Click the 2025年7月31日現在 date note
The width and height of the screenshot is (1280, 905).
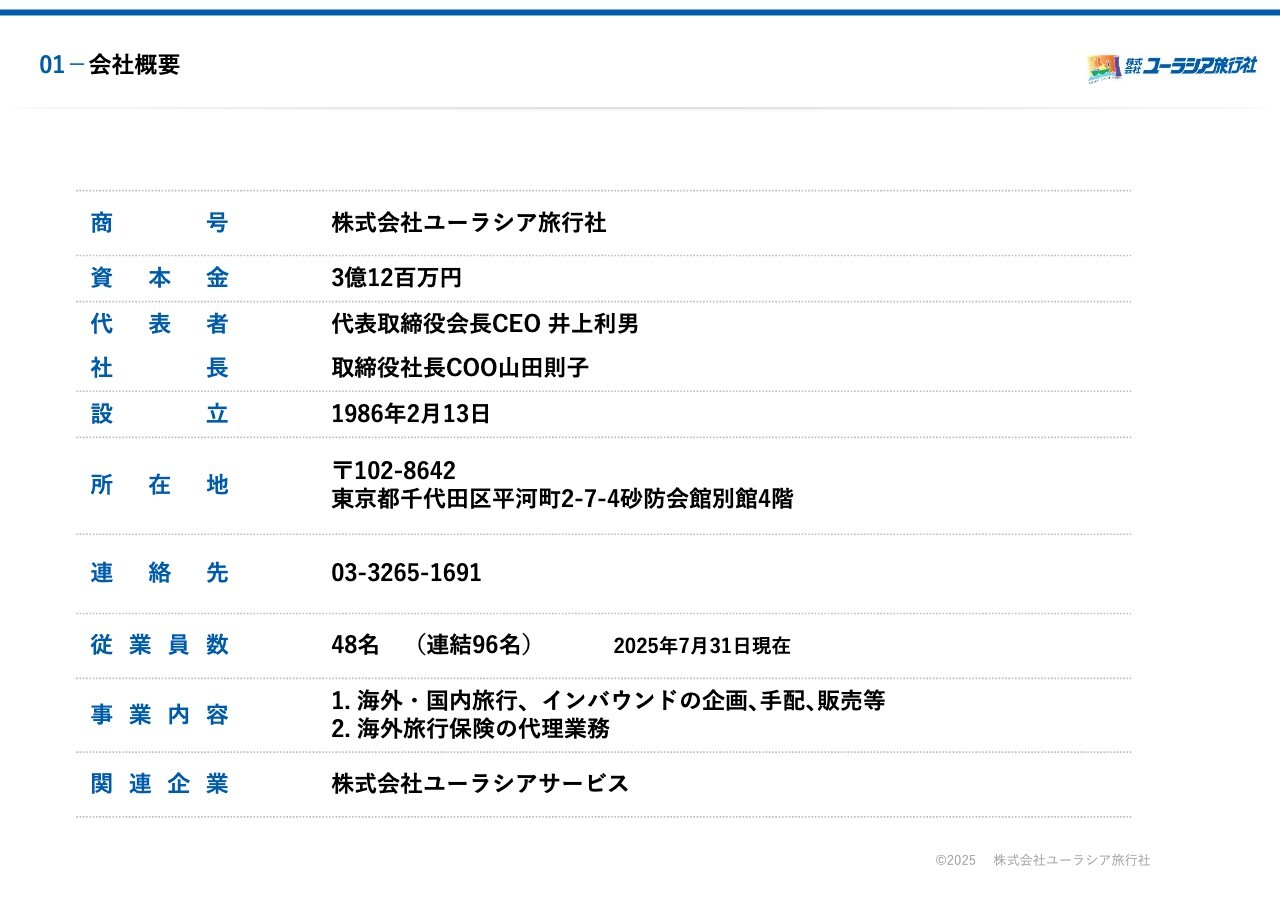click(701, 646)
